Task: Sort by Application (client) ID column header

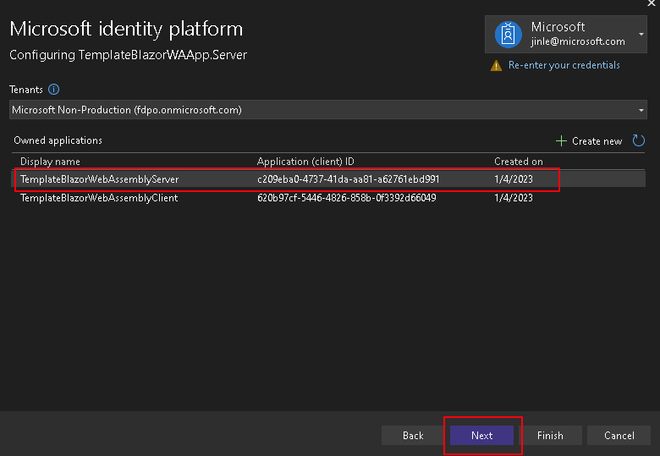Action: tap(306, 162)
